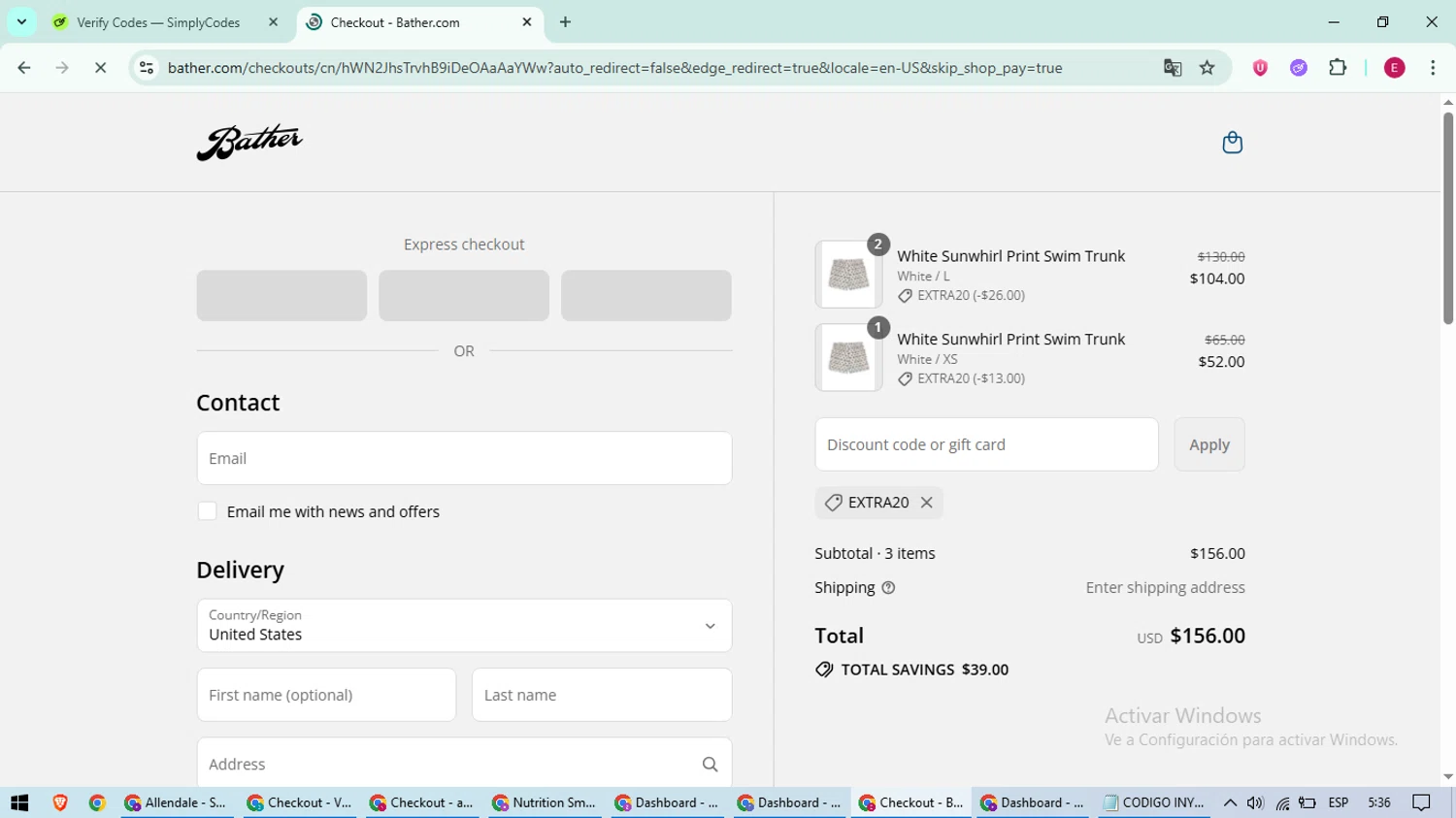Click the page URL in the address bar
Screen dimensions: 1456x818
point(614,68)
